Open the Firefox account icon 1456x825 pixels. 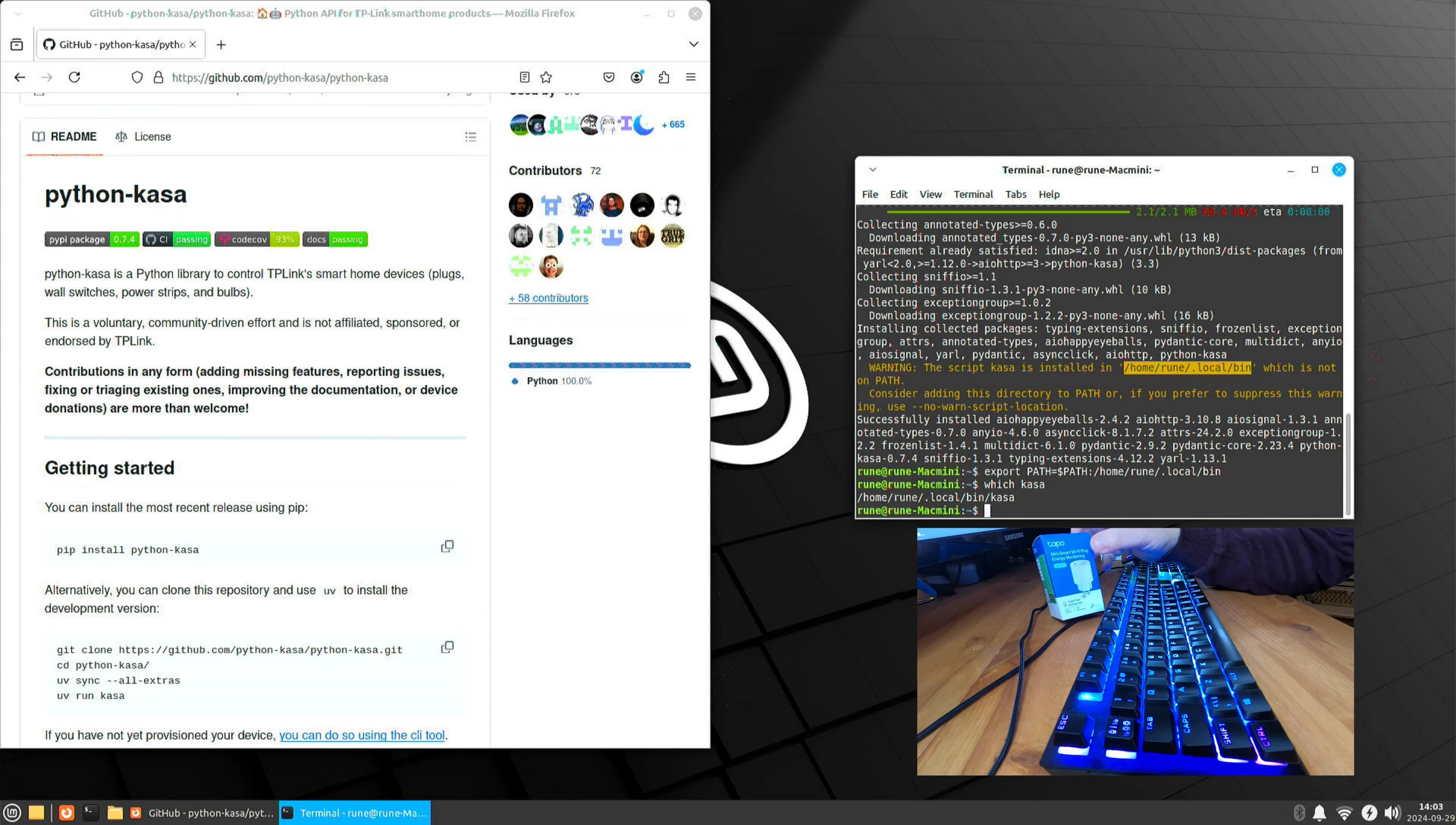(637, 77)
